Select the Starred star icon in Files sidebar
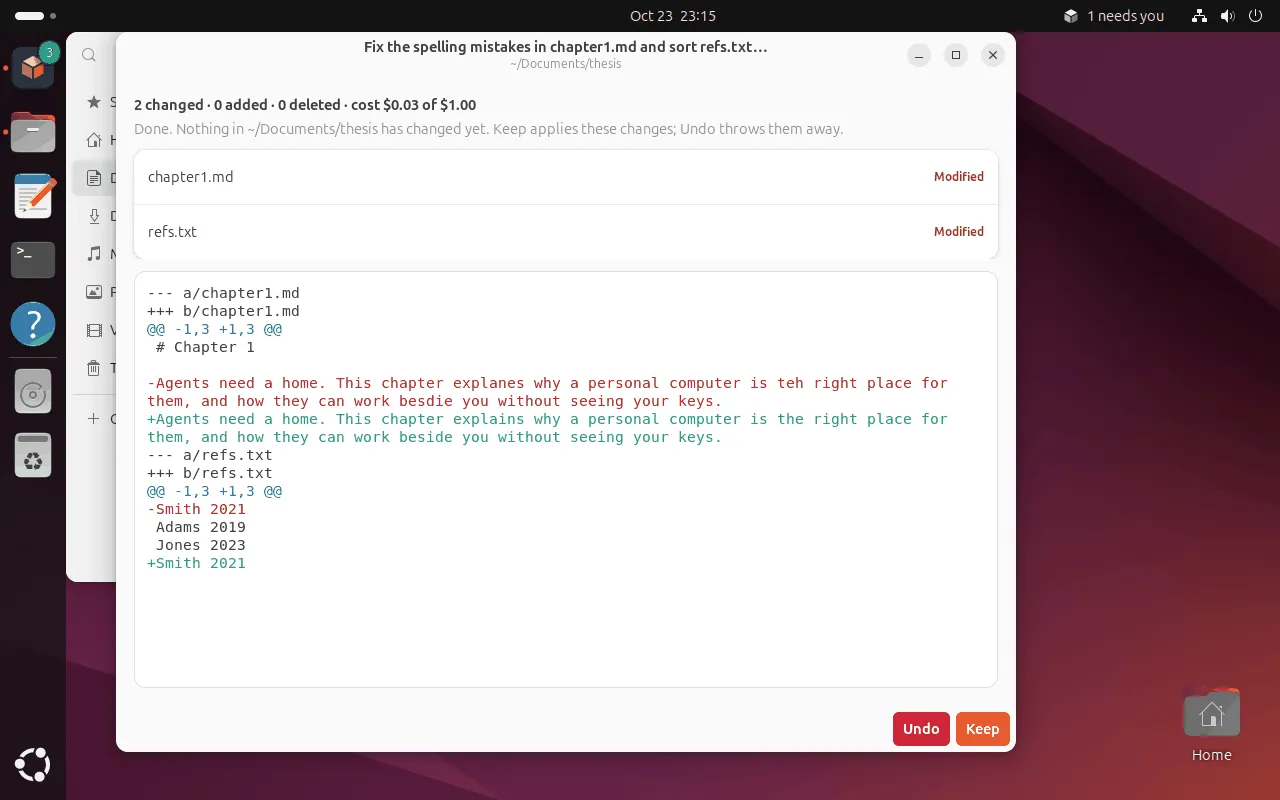 coord(94,102)
